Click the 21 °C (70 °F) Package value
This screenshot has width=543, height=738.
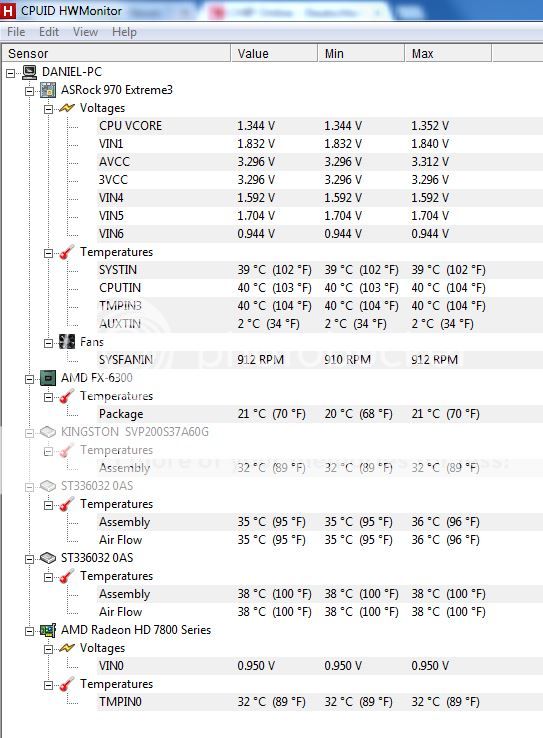click(272, 414)
